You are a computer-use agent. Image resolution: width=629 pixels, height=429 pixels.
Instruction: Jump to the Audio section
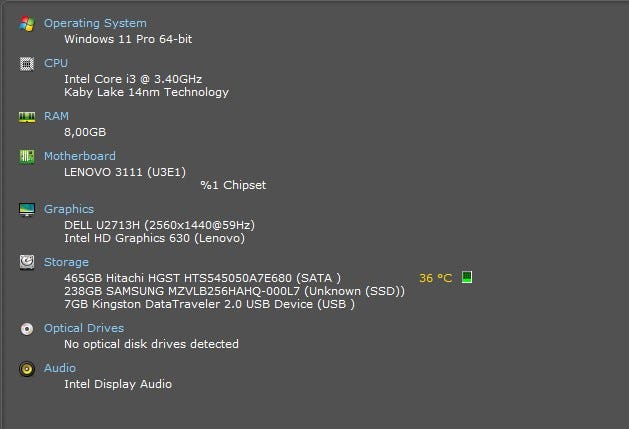60,368
